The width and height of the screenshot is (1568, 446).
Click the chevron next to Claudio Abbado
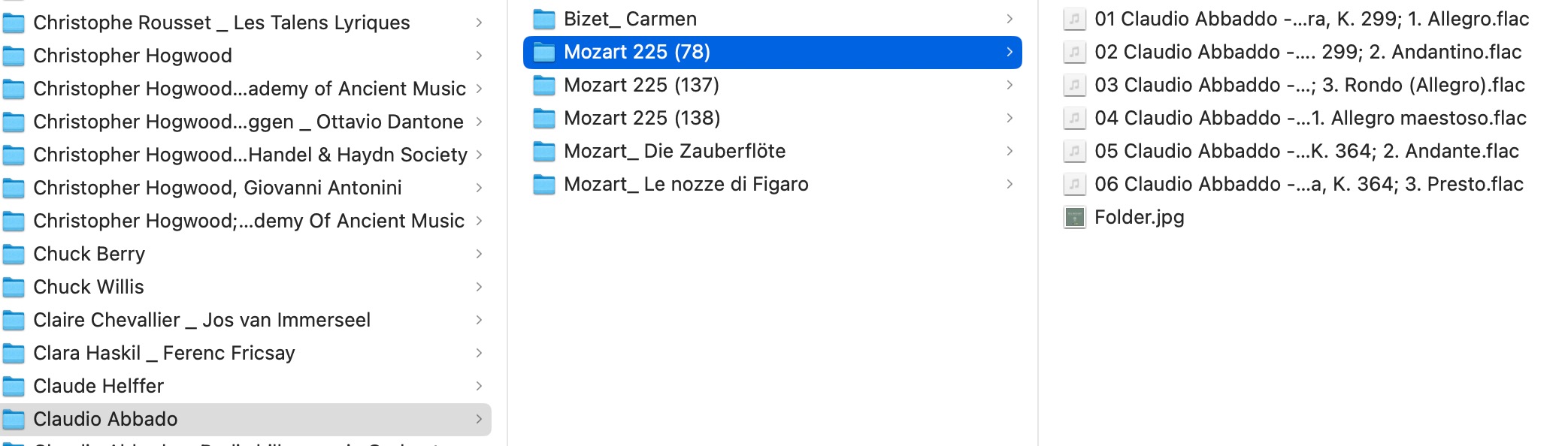[x=479, y=419]
